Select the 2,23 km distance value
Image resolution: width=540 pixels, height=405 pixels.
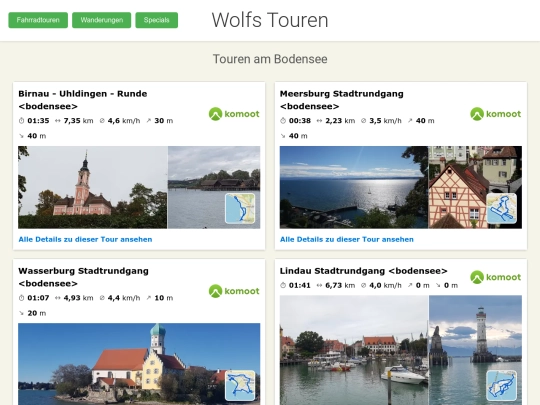(340, 121)
